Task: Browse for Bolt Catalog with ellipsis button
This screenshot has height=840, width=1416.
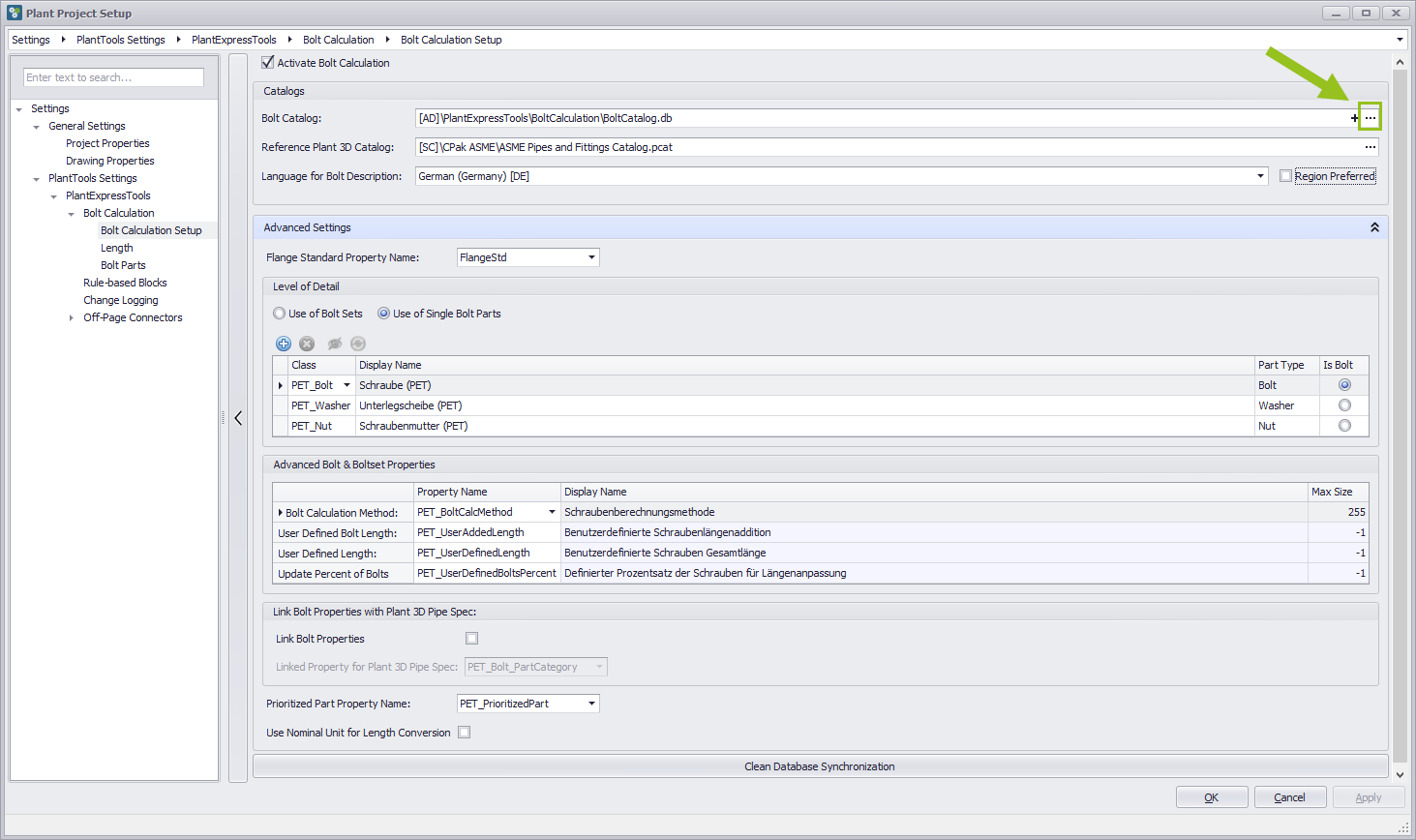Action: [1370, 118]
